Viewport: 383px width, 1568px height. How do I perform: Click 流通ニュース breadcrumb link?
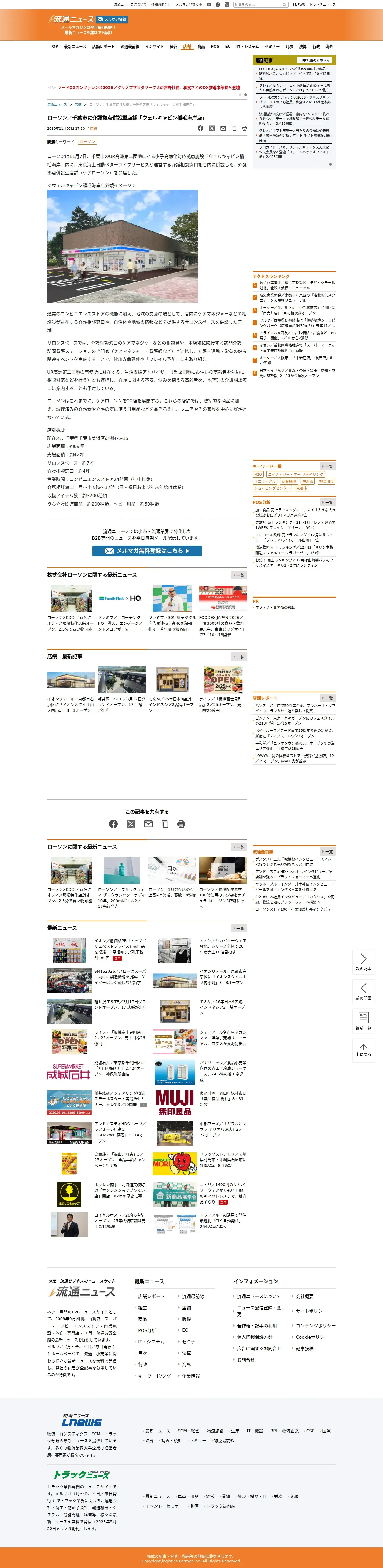point(57,105)
